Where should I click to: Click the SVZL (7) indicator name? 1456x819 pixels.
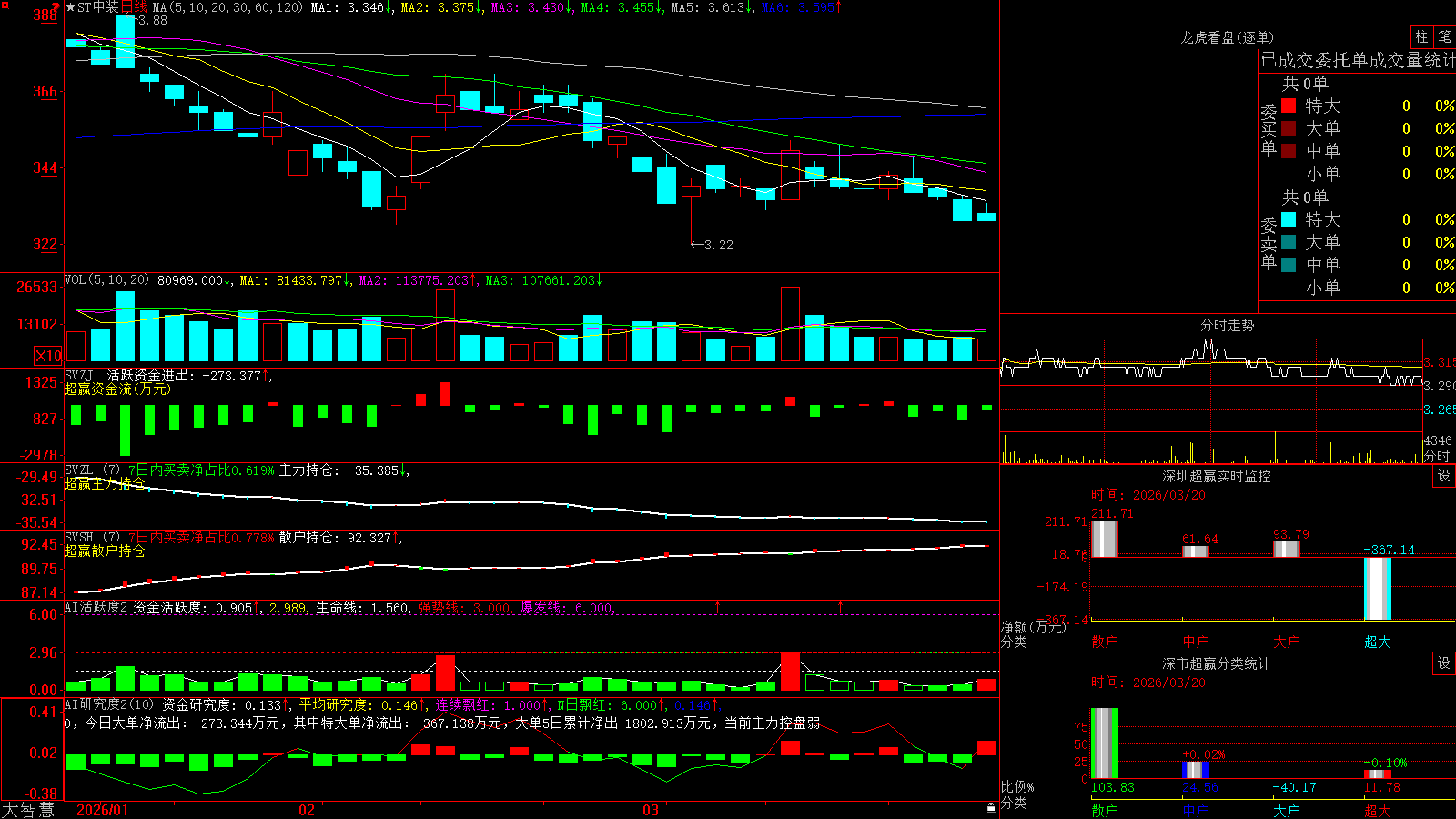(x=92, y=470)
